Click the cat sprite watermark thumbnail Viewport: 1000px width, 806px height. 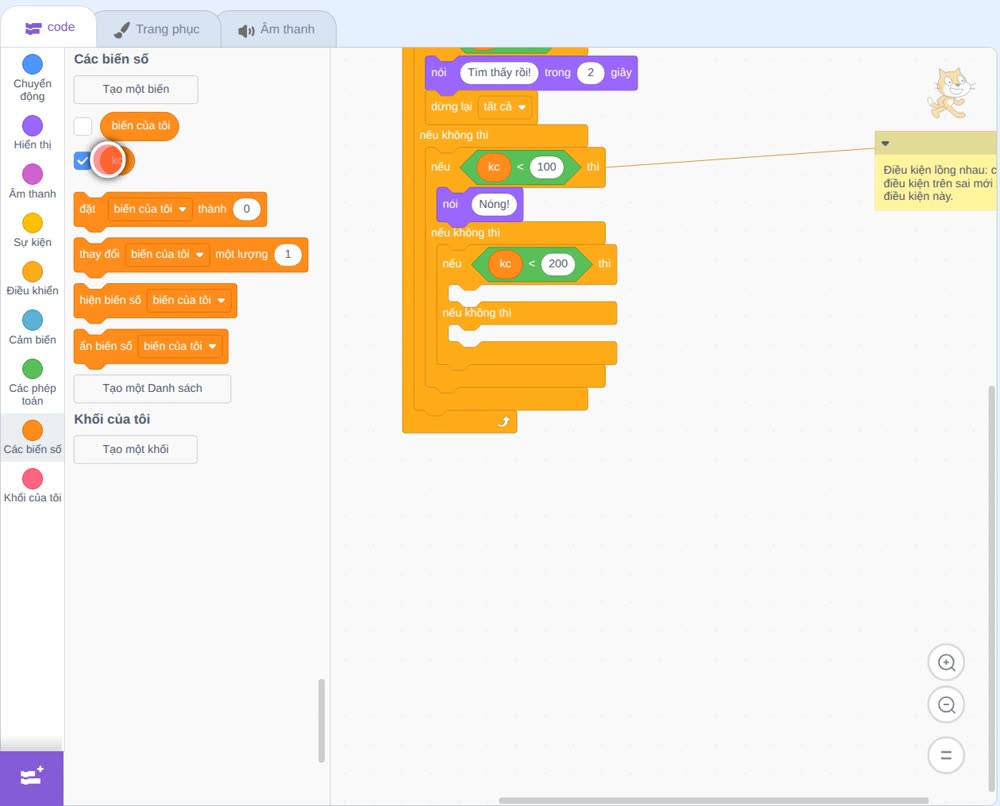click(950, 94)
